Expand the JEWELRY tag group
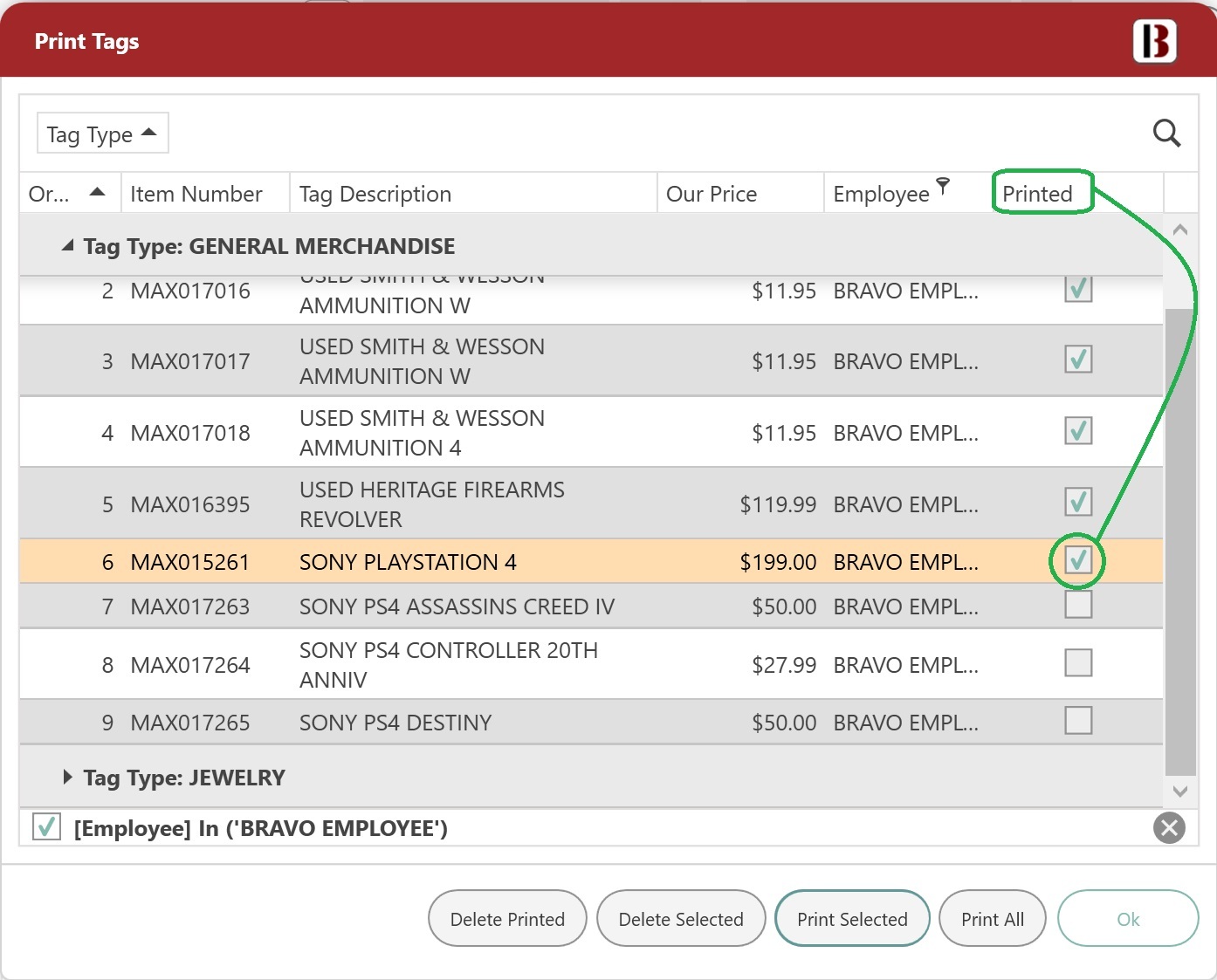 pyautogui.click(x=67, y=777)
